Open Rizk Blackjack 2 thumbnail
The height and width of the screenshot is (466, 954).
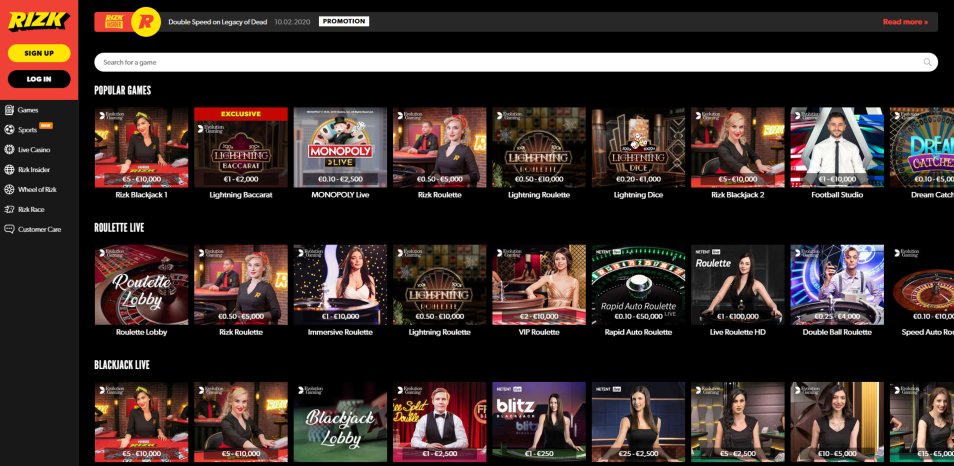737,147
